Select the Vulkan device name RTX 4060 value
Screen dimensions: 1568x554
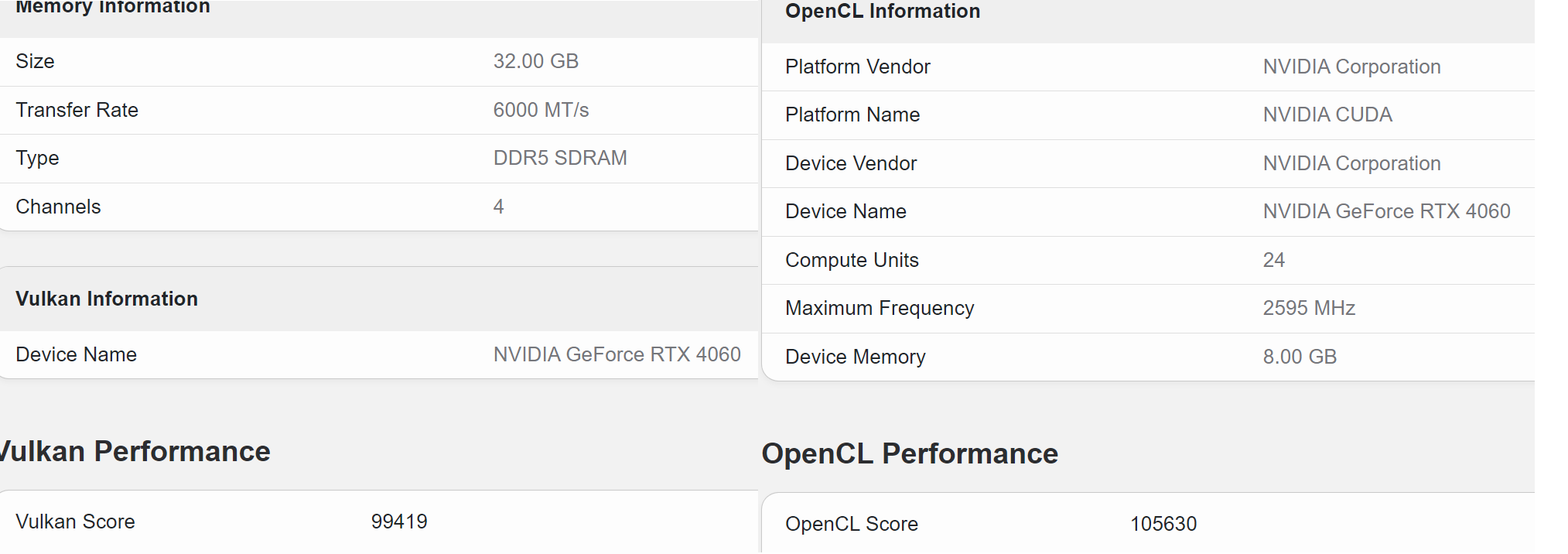[x=617, y=354]
